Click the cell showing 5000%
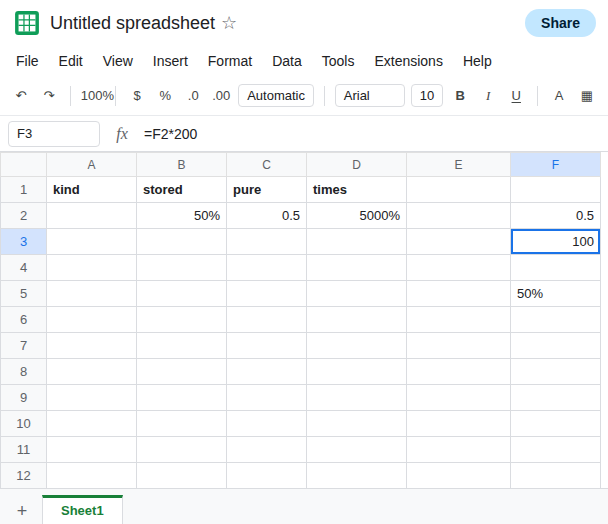 [x=356, y=216]
